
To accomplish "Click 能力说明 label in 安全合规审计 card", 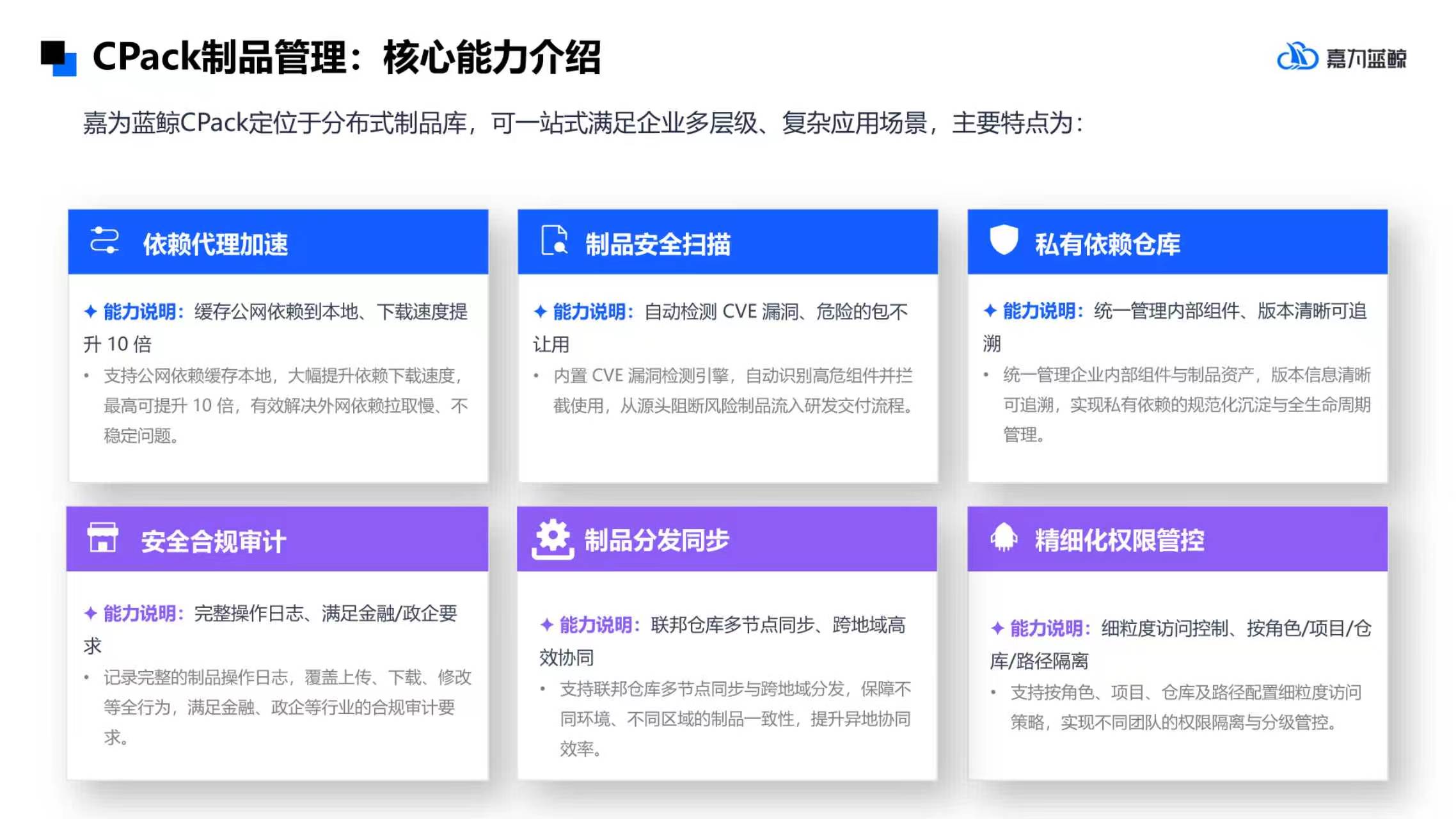I will pyautogui.click(x=144, y=613).
